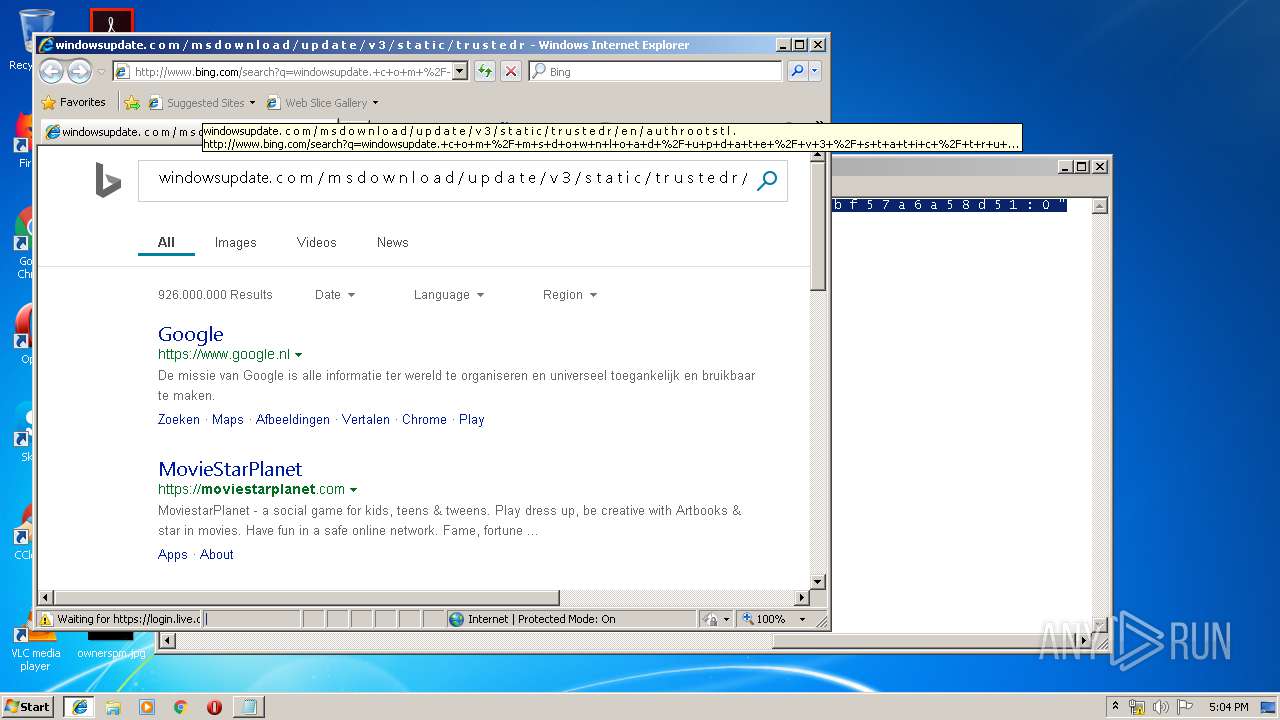Open Windows Explorer folder in taskbar
The width and height of the screenshot is (1280, 720).
(113, 707)
